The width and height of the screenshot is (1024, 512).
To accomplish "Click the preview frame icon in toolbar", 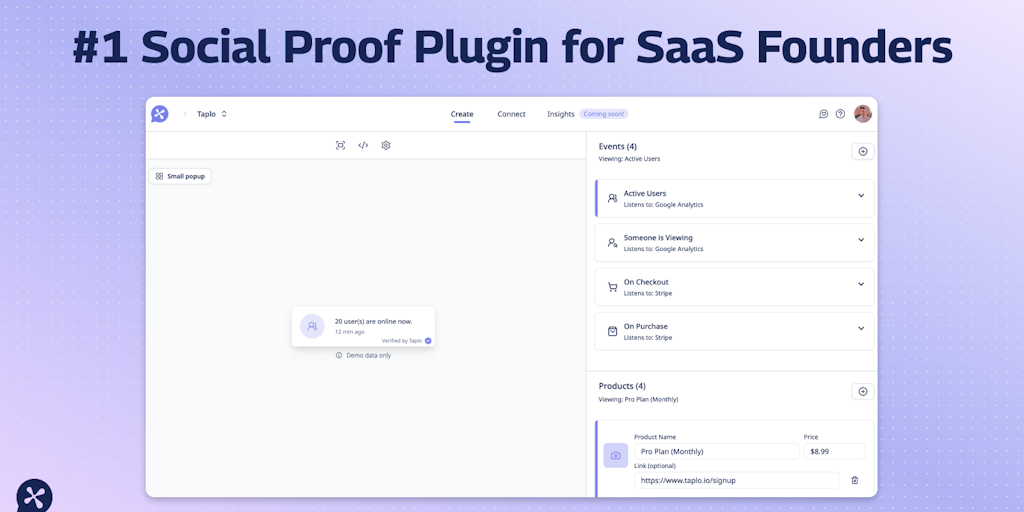I will click(x=340, y=145).
